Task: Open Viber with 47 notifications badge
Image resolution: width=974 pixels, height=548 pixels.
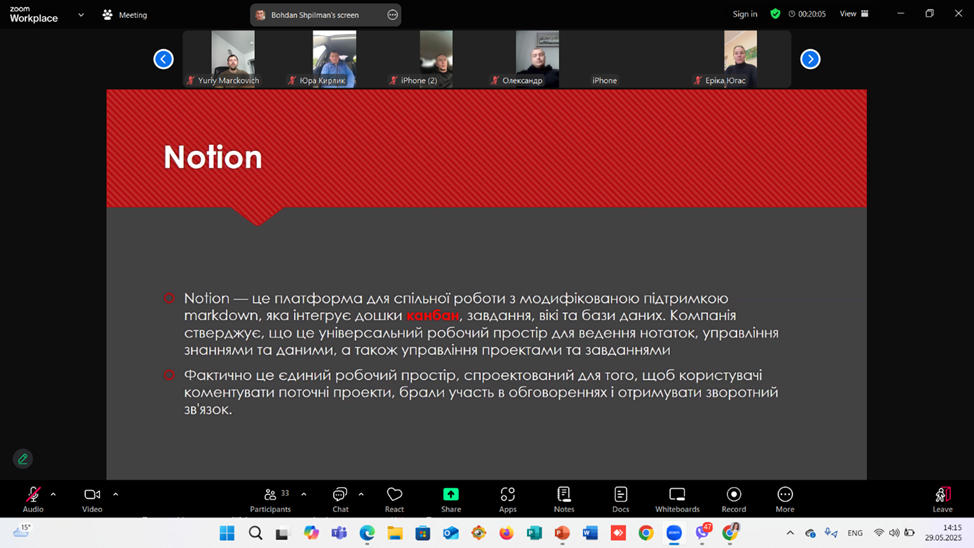Action: point(703,532)
